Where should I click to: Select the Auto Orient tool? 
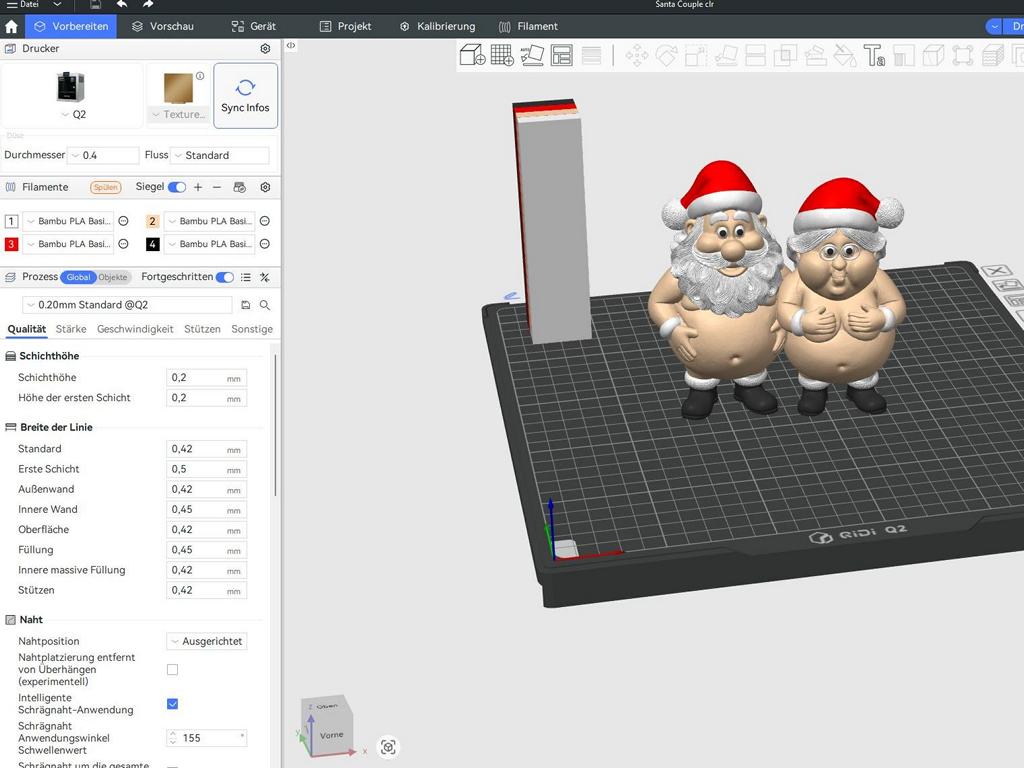(532, 55)
